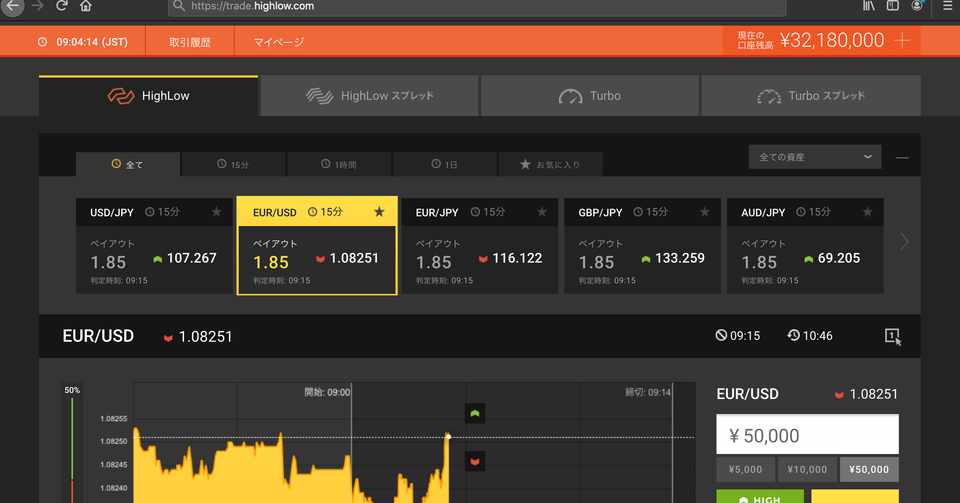The image size is (960, 503).
Task: Click the ¥ 50,000 amount field
Action: tap(808, 435)
